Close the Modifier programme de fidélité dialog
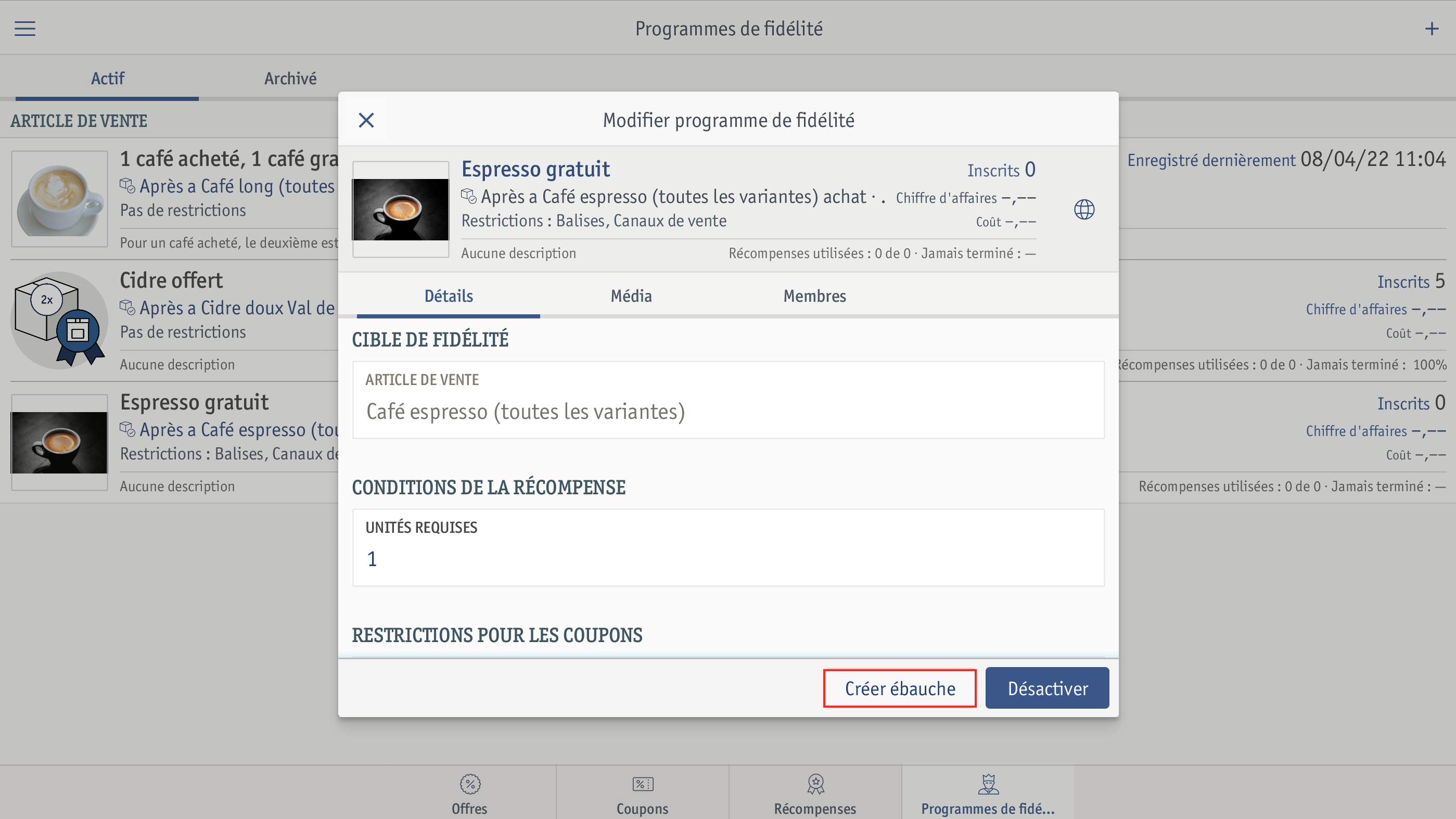 pos(366,120)
